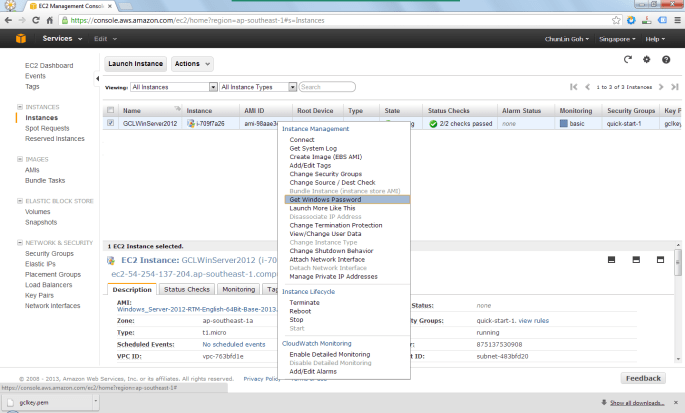The image size is (685, 413).
Task: Click browser home icon
Action: [x=50, y=20]
